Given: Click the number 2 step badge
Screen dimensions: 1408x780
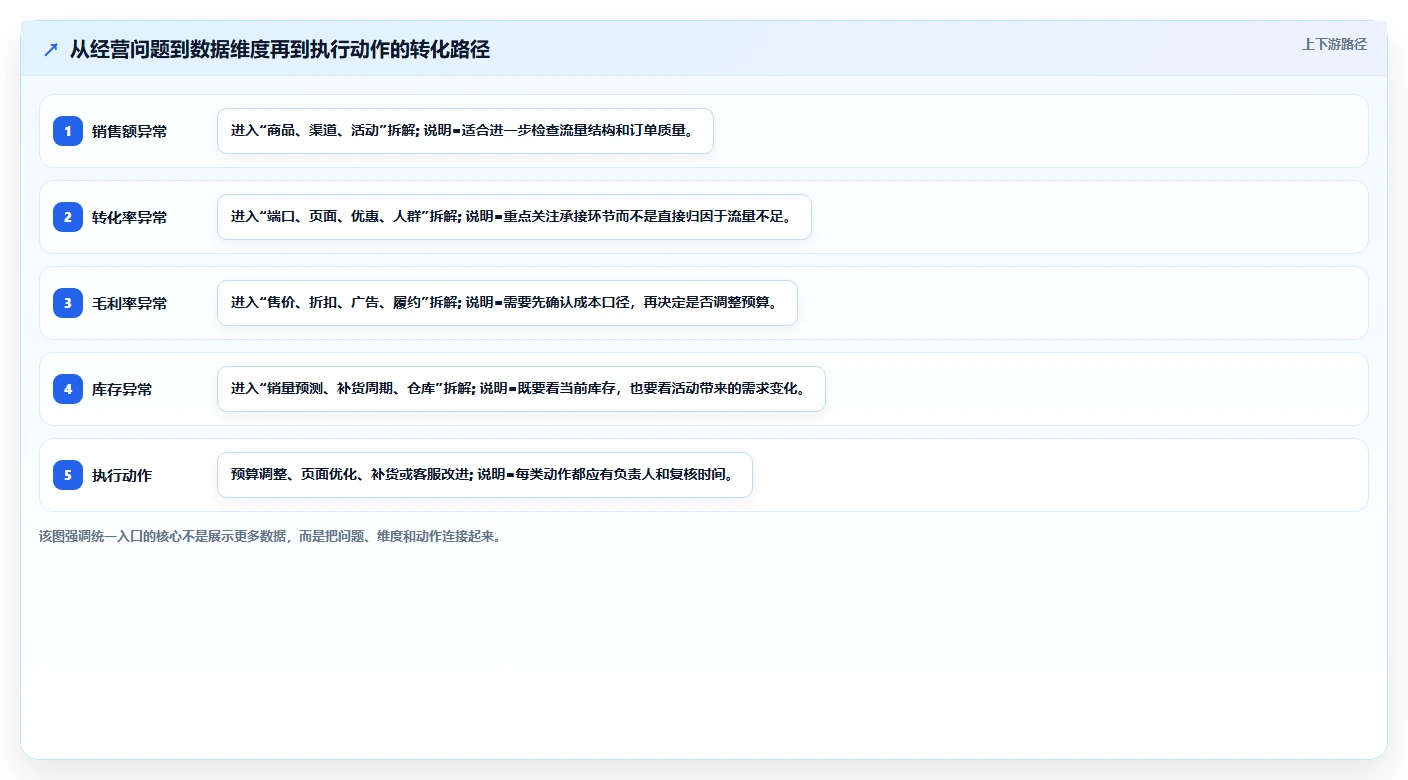Looking at the screenshot, I should (x=68, y=217).
